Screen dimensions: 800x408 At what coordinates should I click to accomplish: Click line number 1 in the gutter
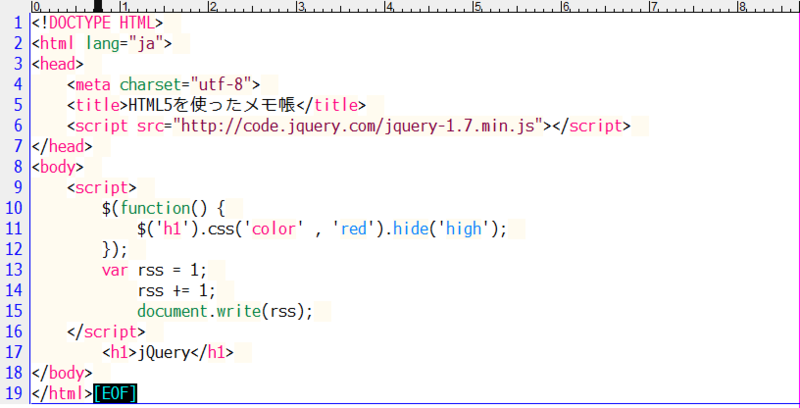[18, 23]
